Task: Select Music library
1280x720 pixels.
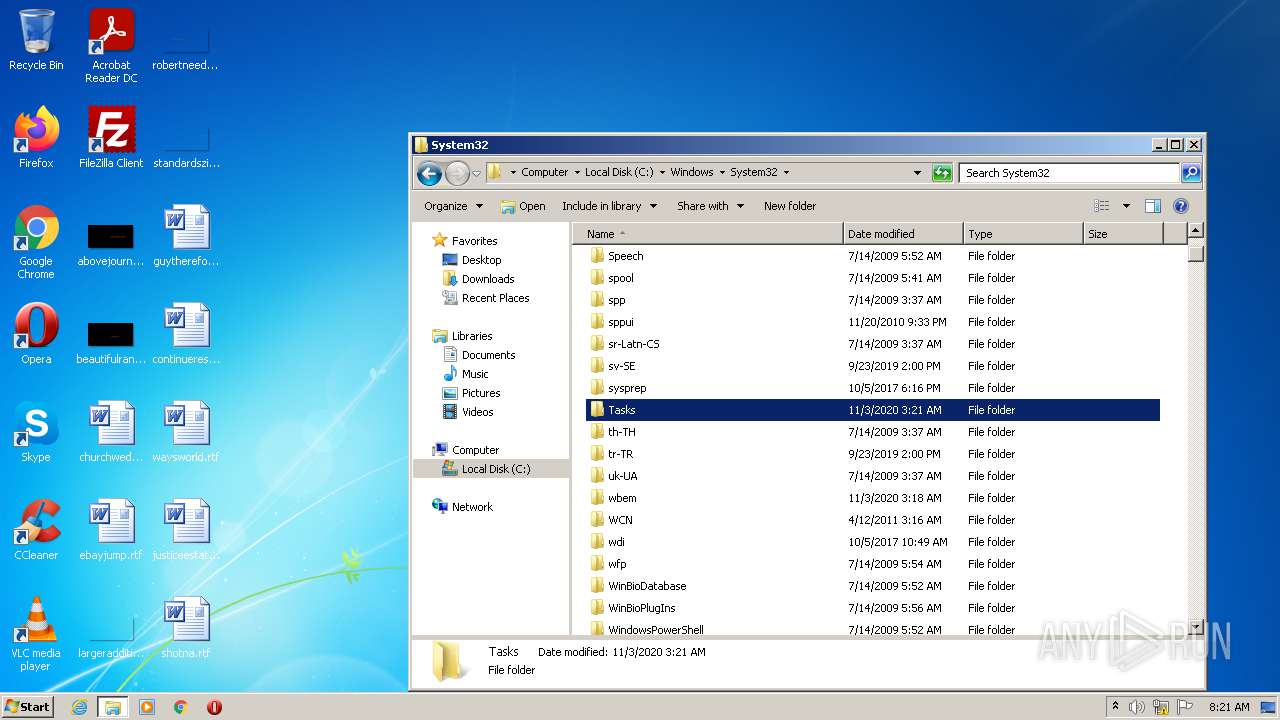Action: (x=475, y=374)
